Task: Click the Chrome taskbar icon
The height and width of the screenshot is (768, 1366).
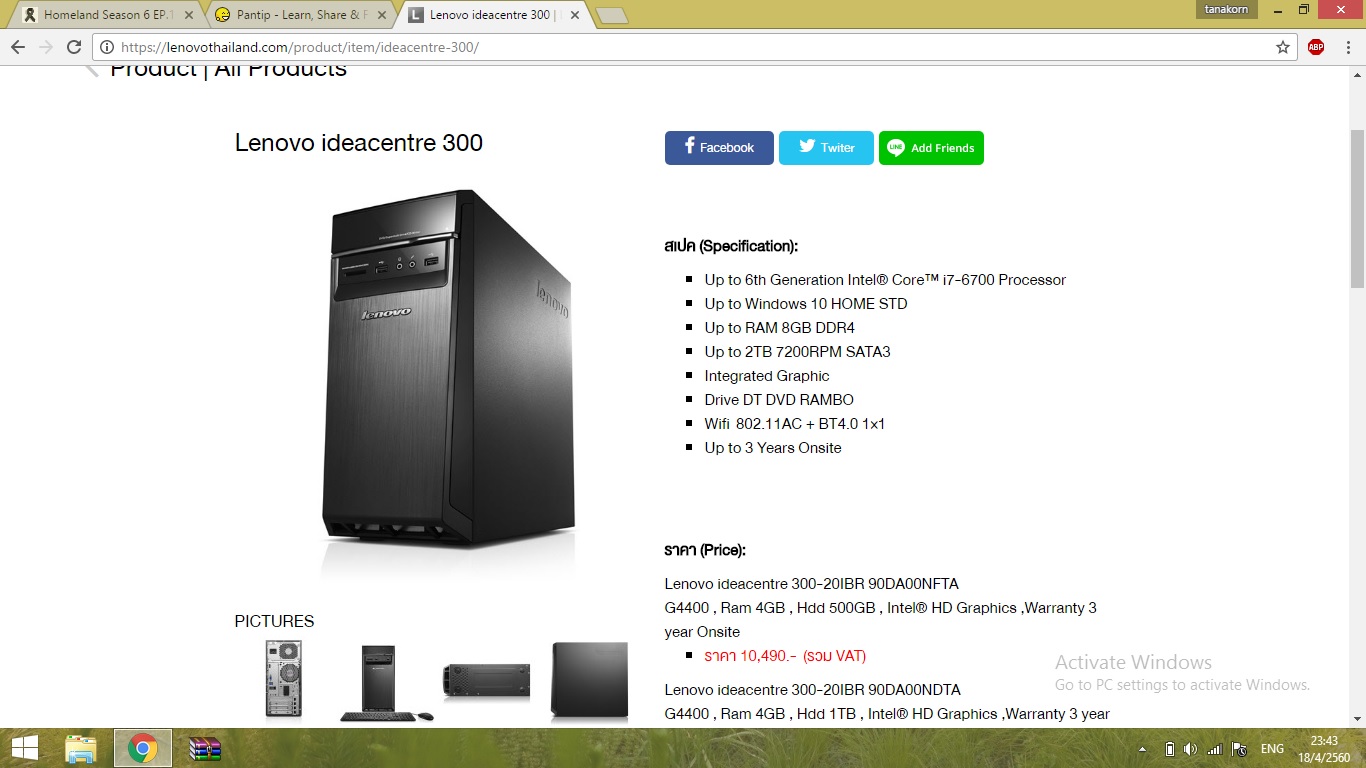Action: 143,748
